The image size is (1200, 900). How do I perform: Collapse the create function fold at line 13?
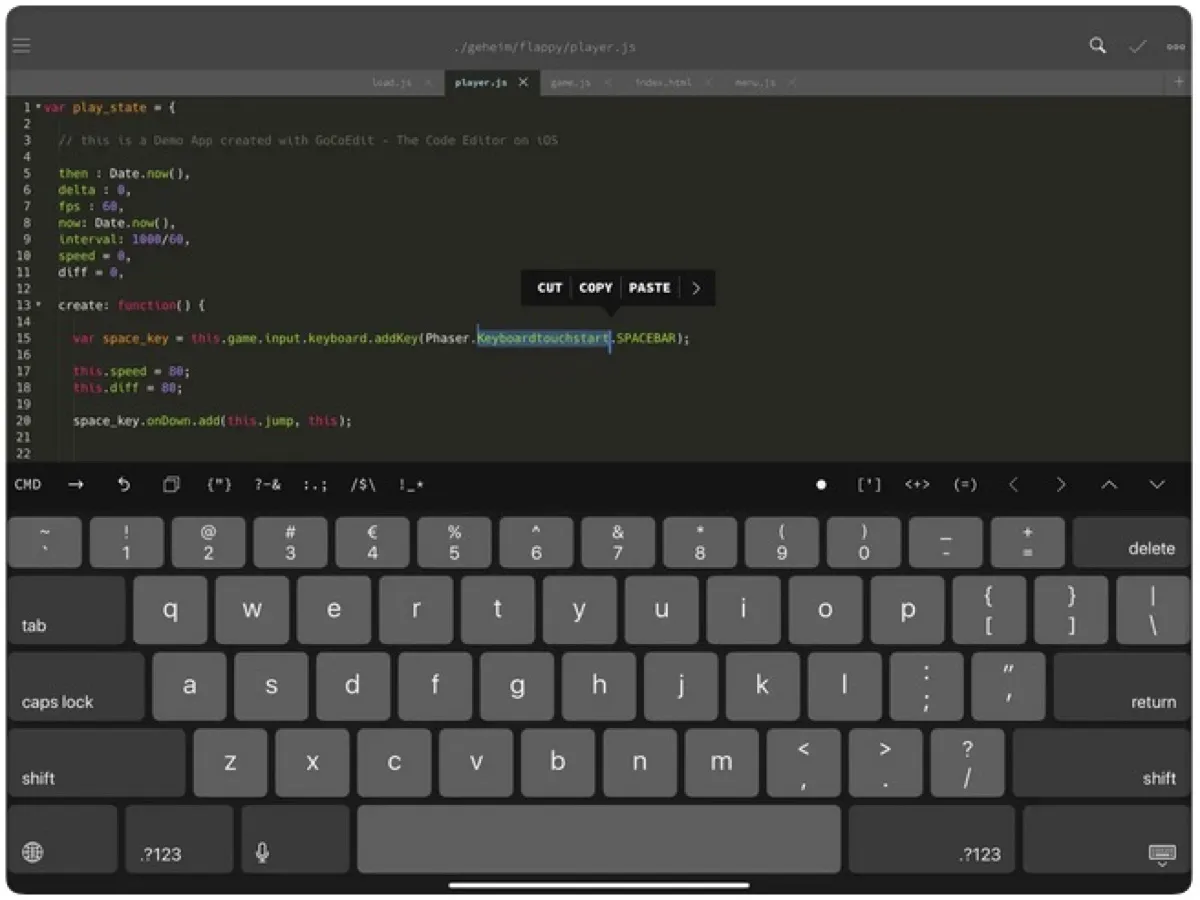[x=38, y=305]
